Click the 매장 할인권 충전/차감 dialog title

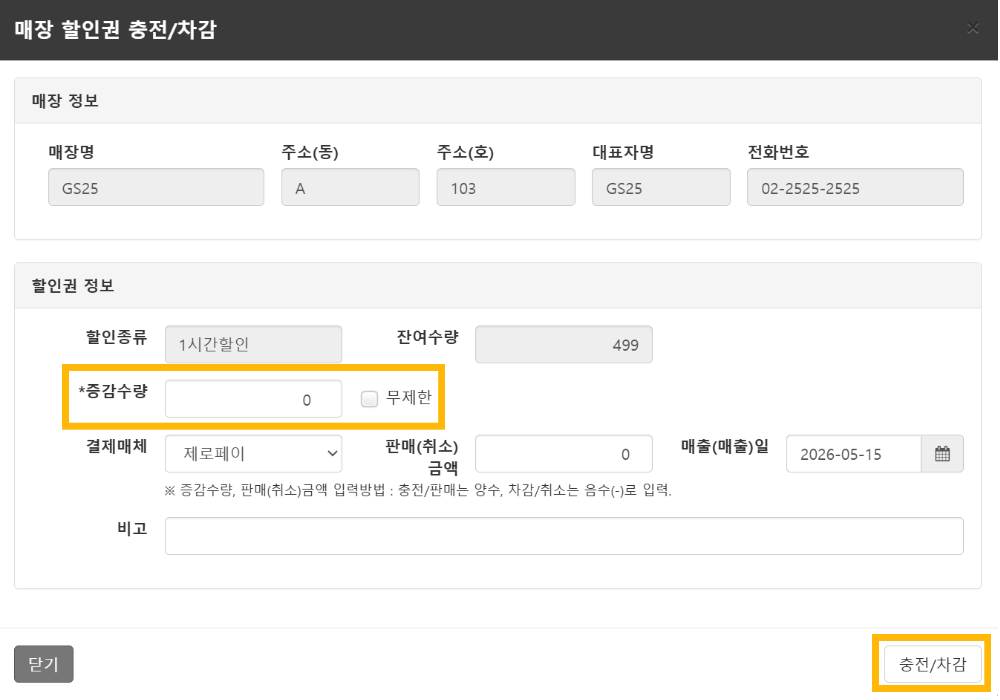click(x=115, y=29)
